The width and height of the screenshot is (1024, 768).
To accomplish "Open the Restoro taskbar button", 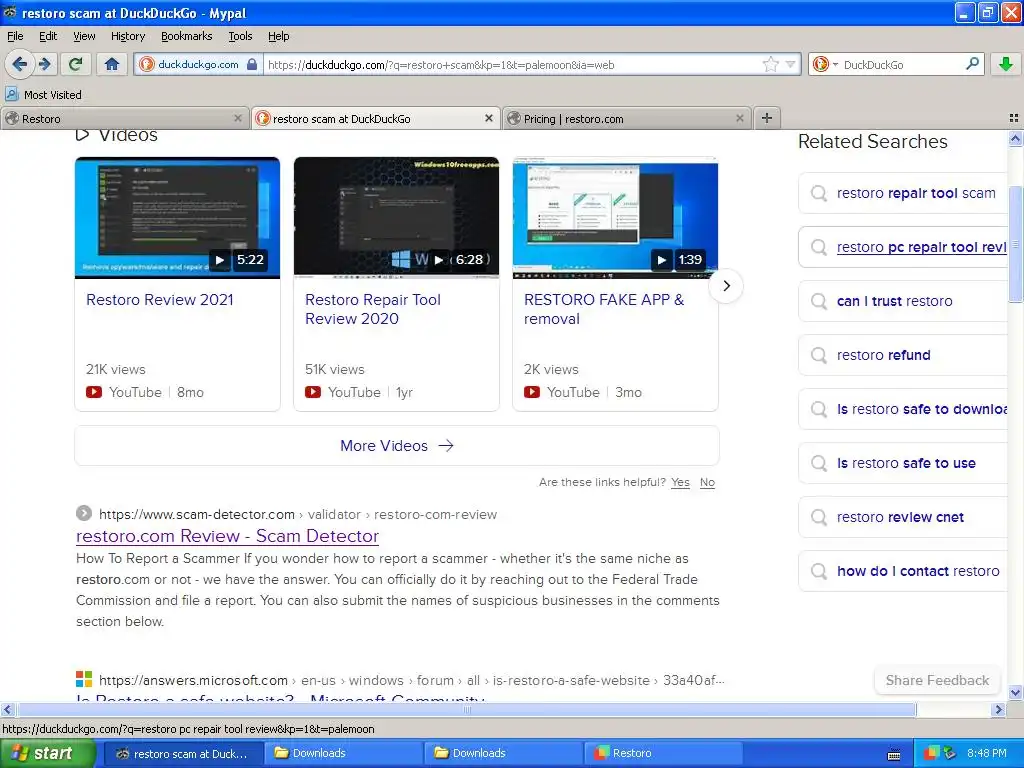I will click(662, 753).
